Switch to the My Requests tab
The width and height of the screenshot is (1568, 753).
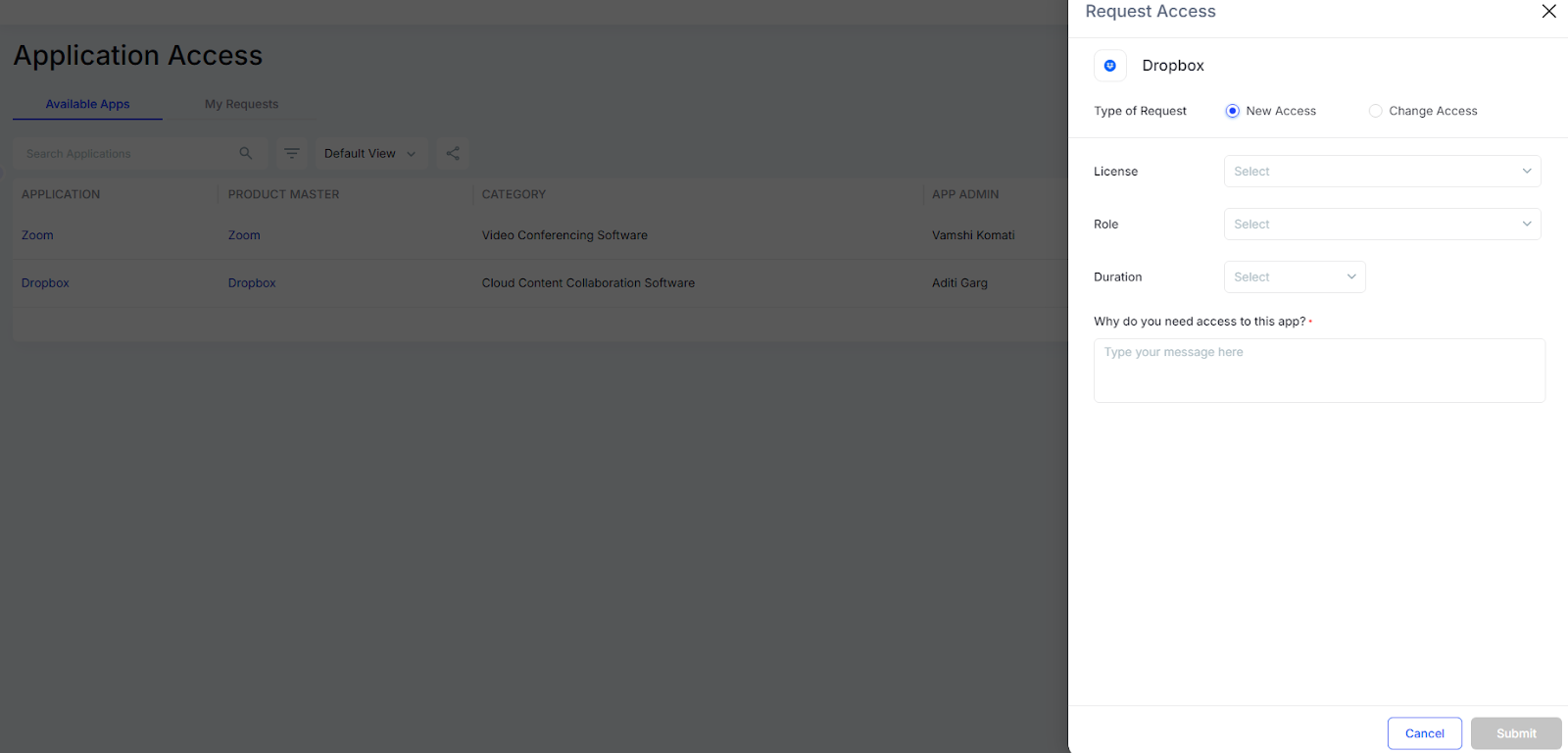tap(241, 104)
